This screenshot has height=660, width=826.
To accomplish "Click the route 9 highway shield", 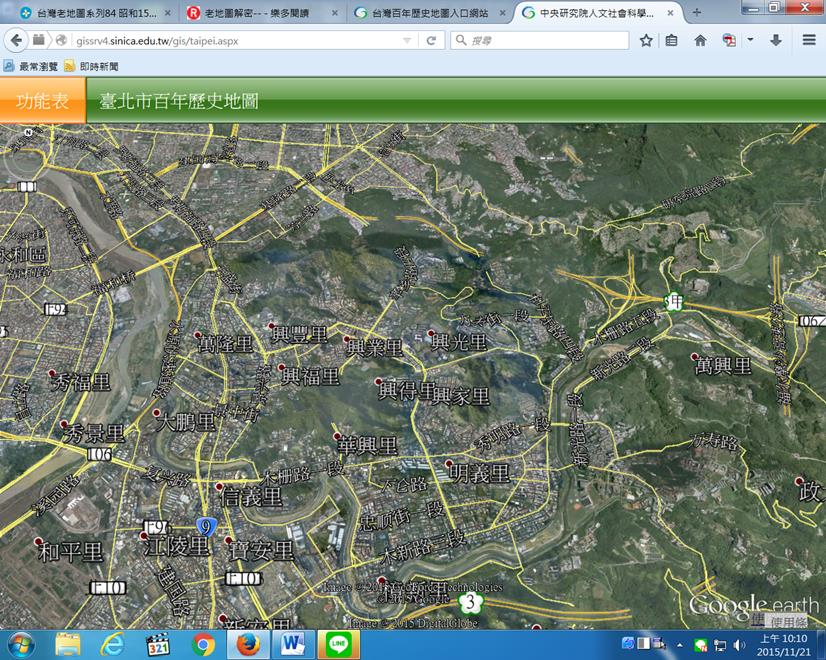I will click(x=206, y=526).
